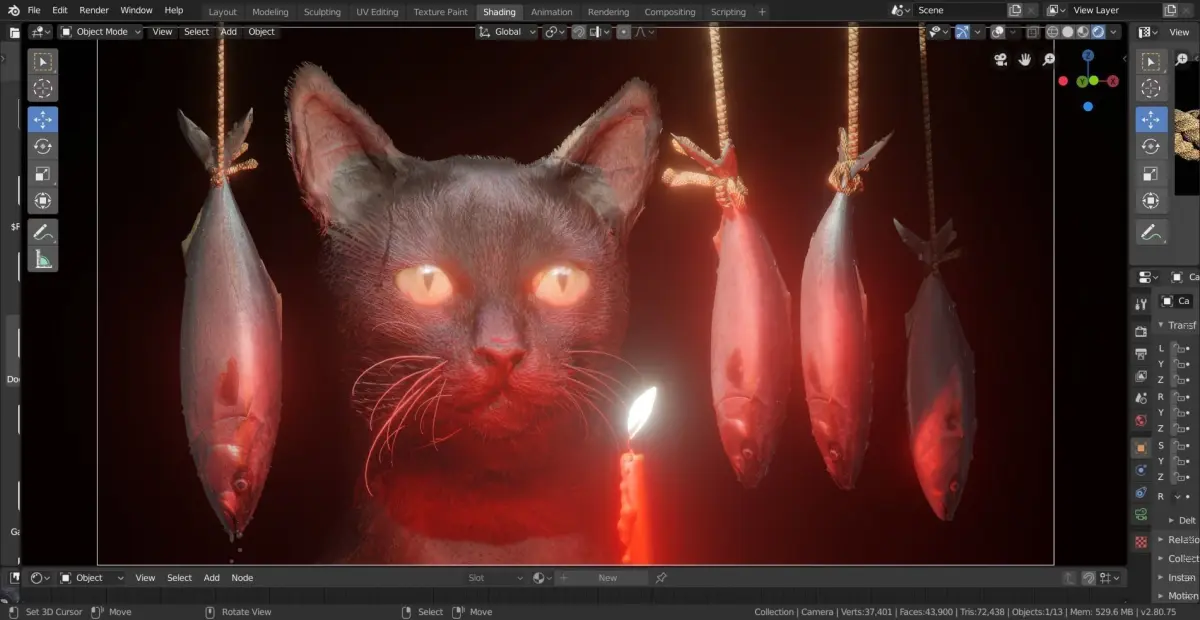1200x620 pixels.
Task: Expand the Transform panel
Action: [x=1178, y=325]
